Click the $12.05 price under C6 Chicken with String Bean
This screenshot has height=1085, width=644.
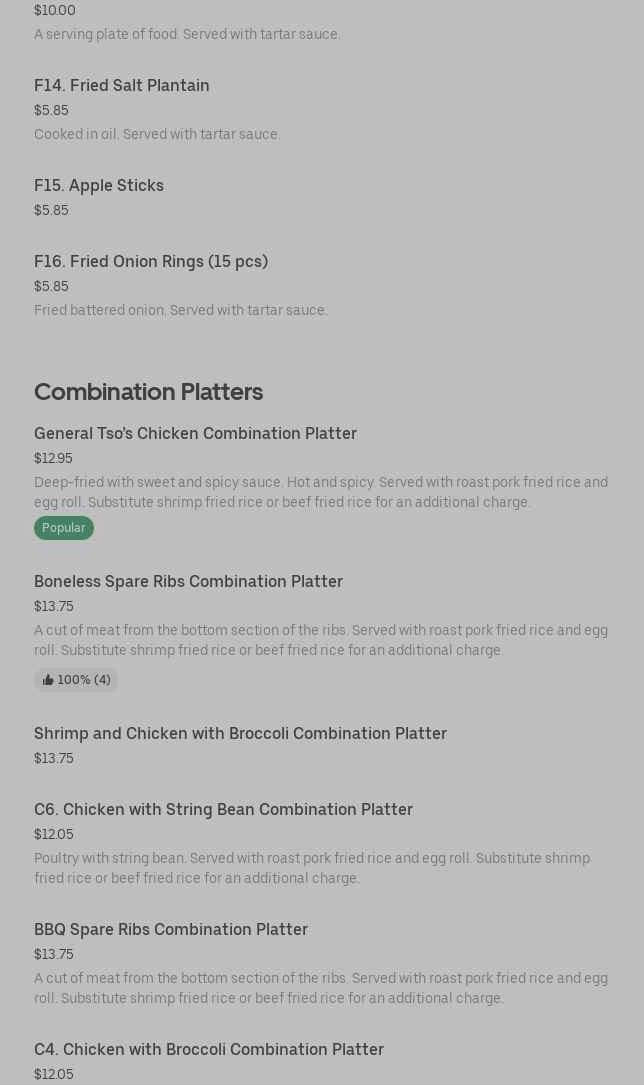pyautogui.click(x=54, y=834)
